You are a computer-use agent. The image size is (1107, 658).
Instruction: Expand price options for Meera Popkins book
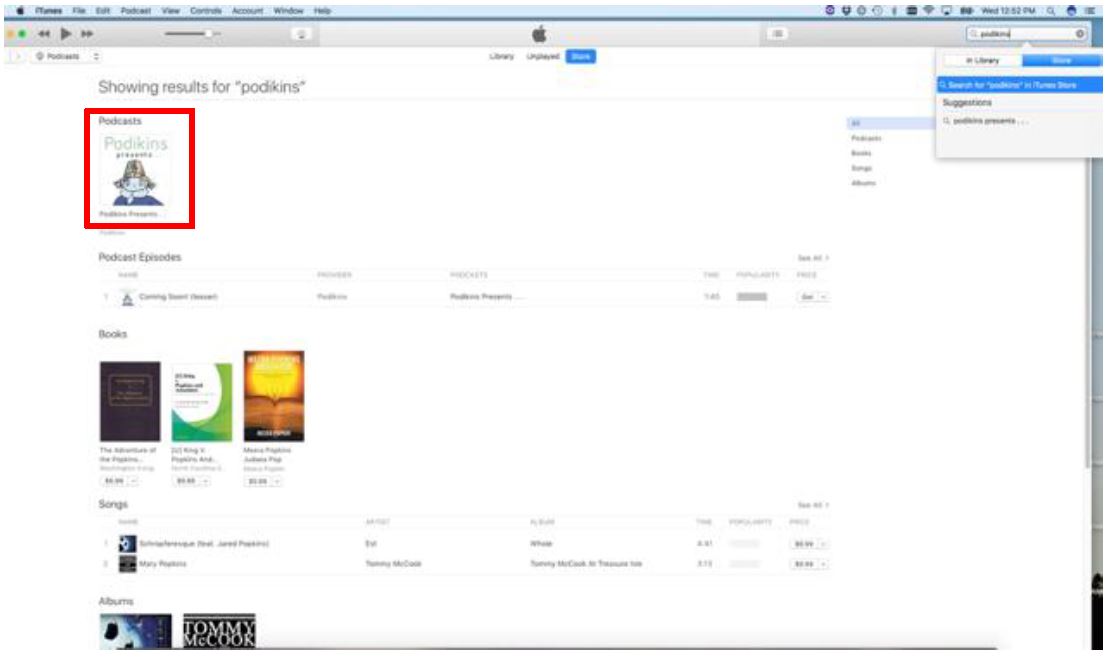(x=277, y=481)
